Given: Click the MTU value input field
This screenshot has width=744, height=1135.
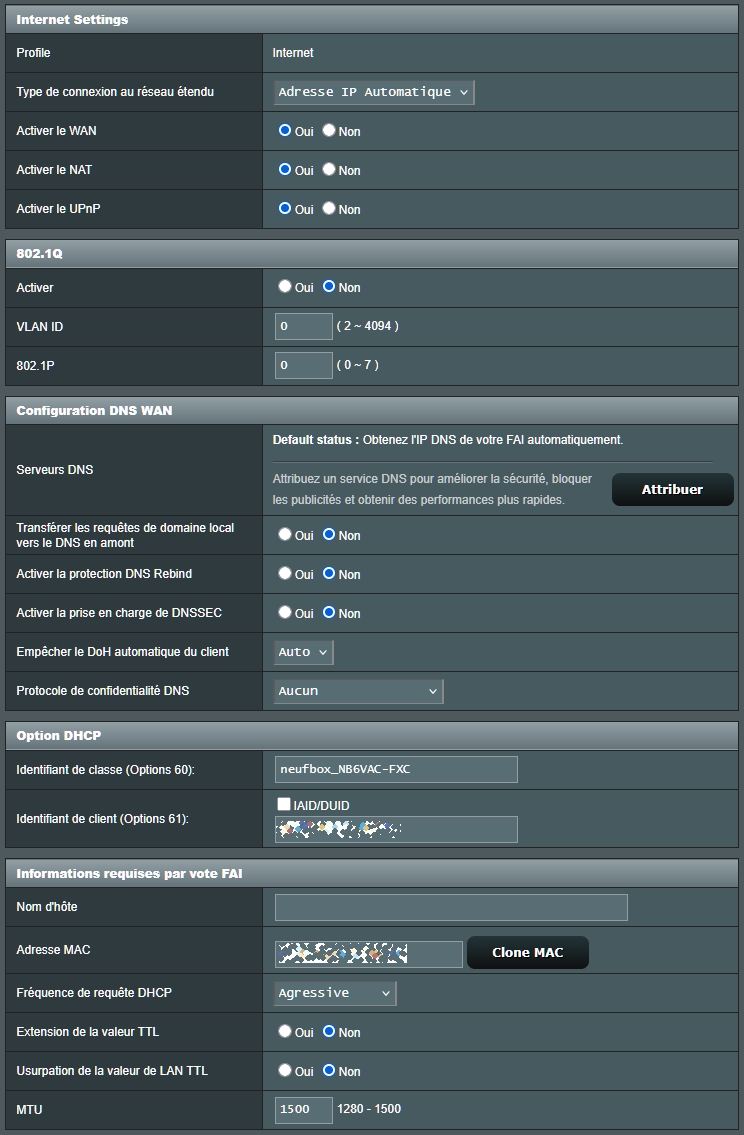Looking at the screenshot, I should click(x=304, y=1109).
